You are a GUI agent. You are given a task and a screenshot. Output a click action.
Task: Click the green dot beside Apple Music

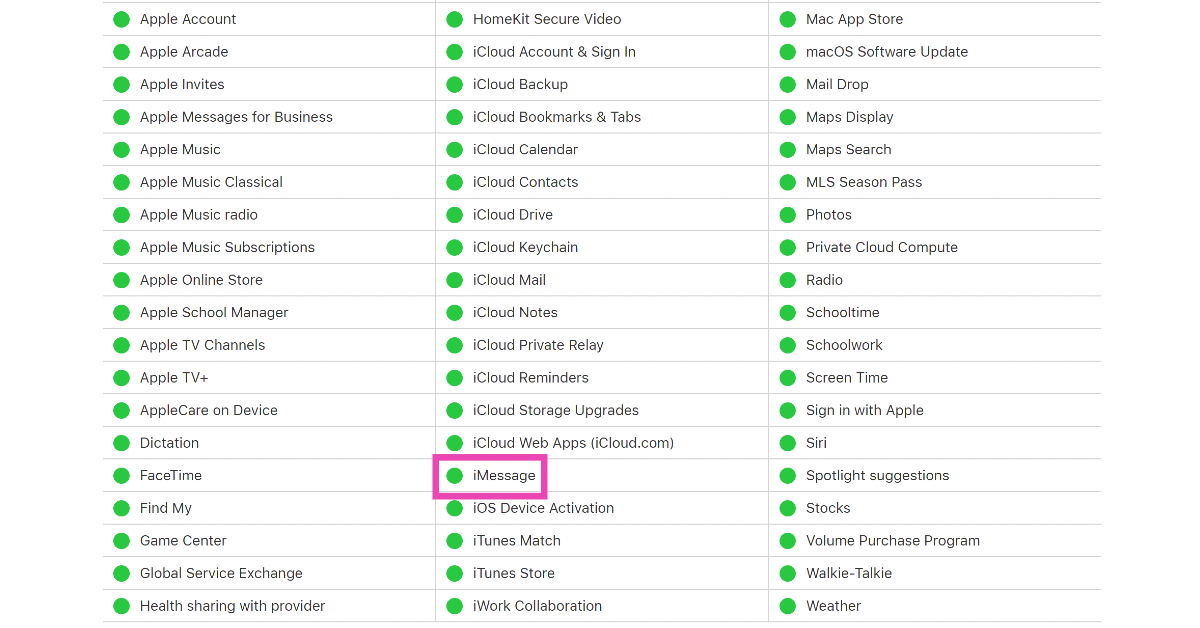click(x=121, y=150)
